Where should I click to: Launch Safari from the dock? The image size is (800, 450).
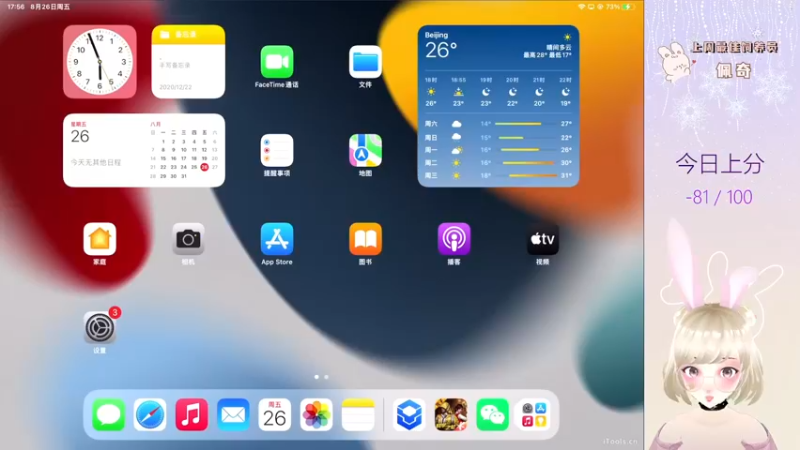coord(150,414)
